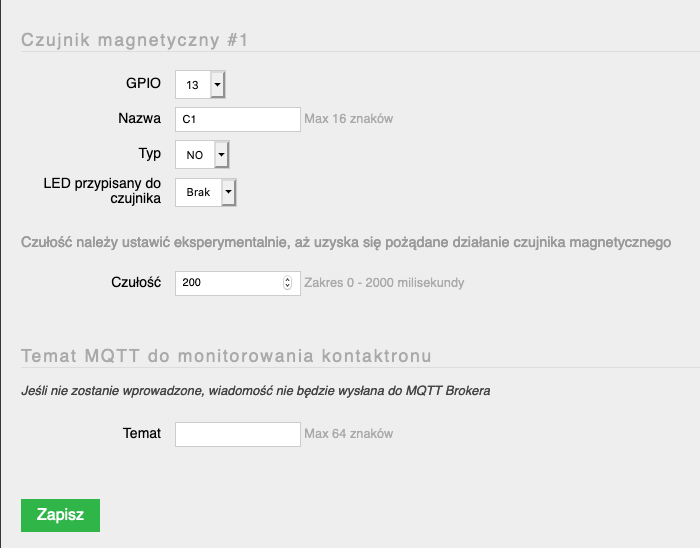Open the LED przypisany do czujnika dropdown
Image resolution: width=700 pixels, height=548 pixels.
coord(205,192)
